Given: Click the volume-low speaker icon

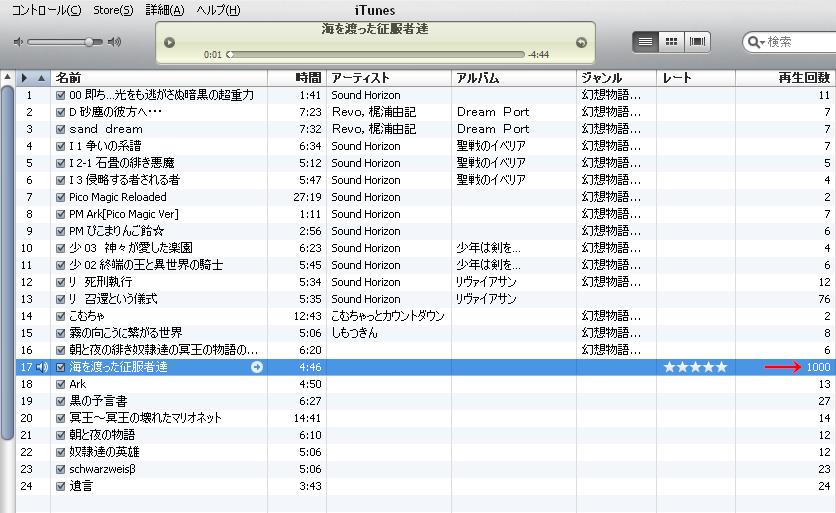Looking at the screenshot, I should click(x=19, y=42).
